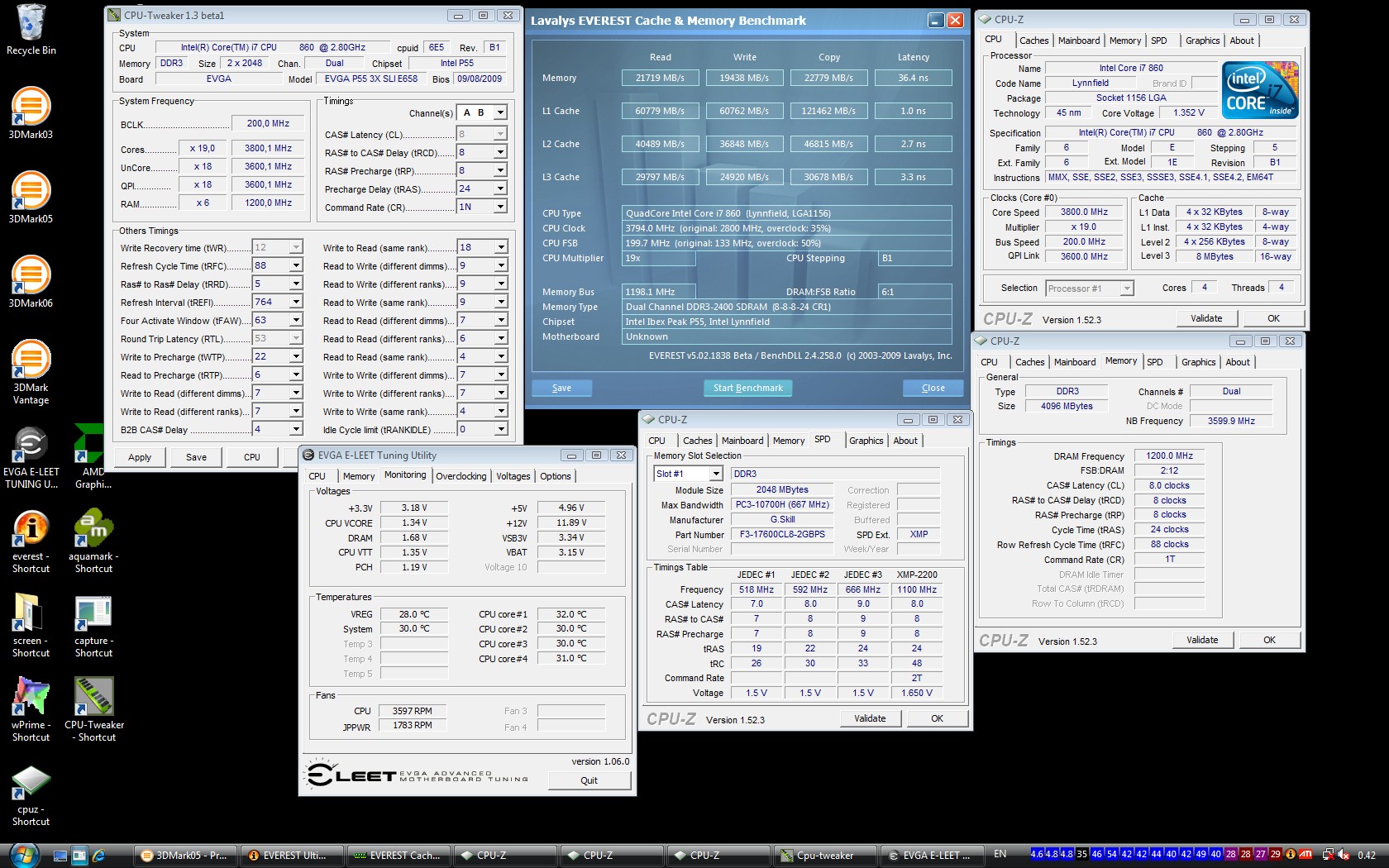The image size is (1389, 868).
Task: Open the cpuz shortcut desktop icon
Action: 31,794
